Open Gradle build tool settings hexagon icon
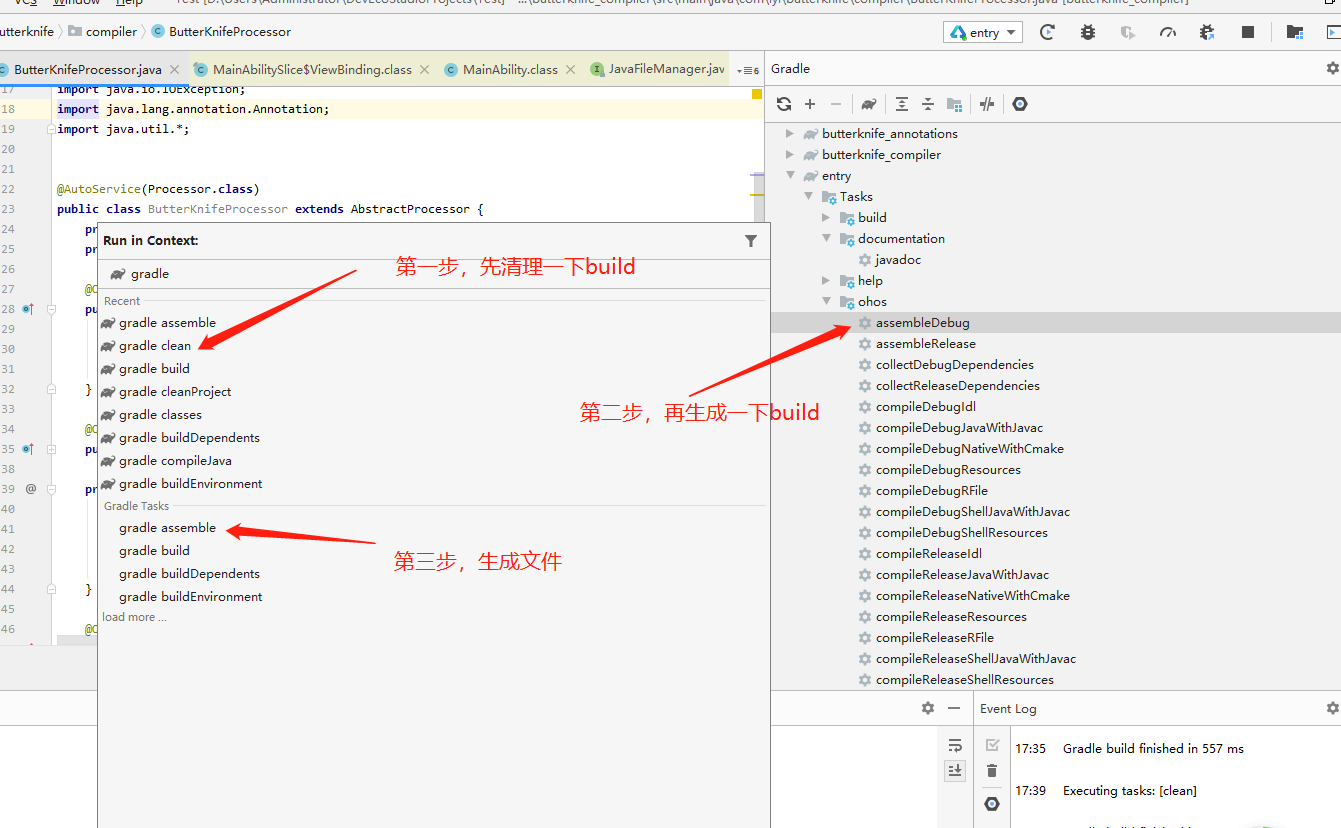This screenshot has width=1341, height=828. pyautogui.click(x=1020, y=104)
